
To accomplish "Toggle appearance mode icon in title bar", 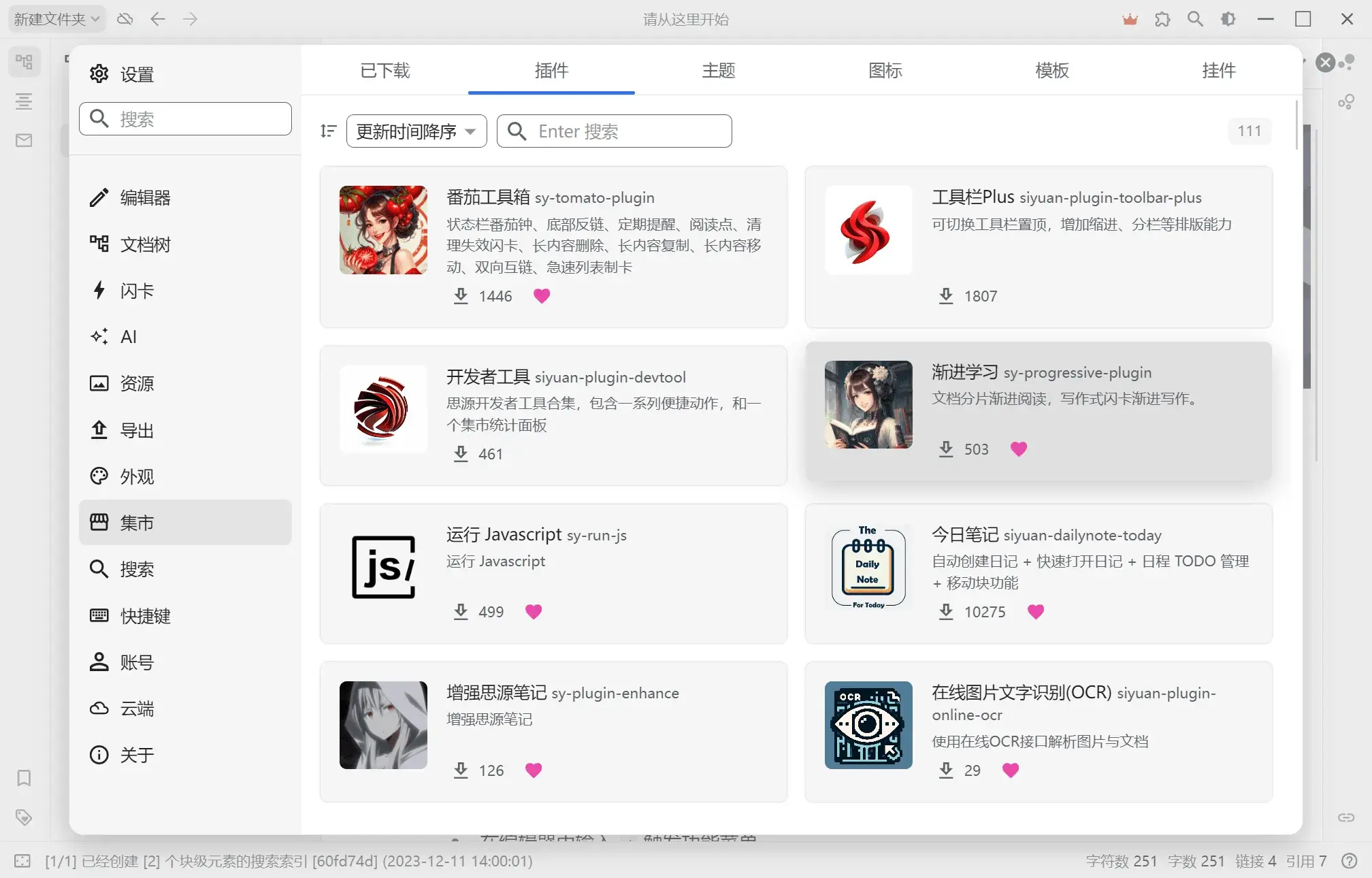I will (1228, 19).
